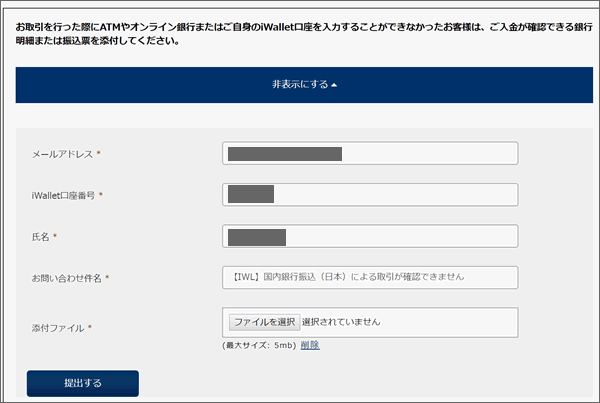This screenshot has height=403, width=600.
Task: Click the 添付ファイル field label
Action: (x=58, y=328)
